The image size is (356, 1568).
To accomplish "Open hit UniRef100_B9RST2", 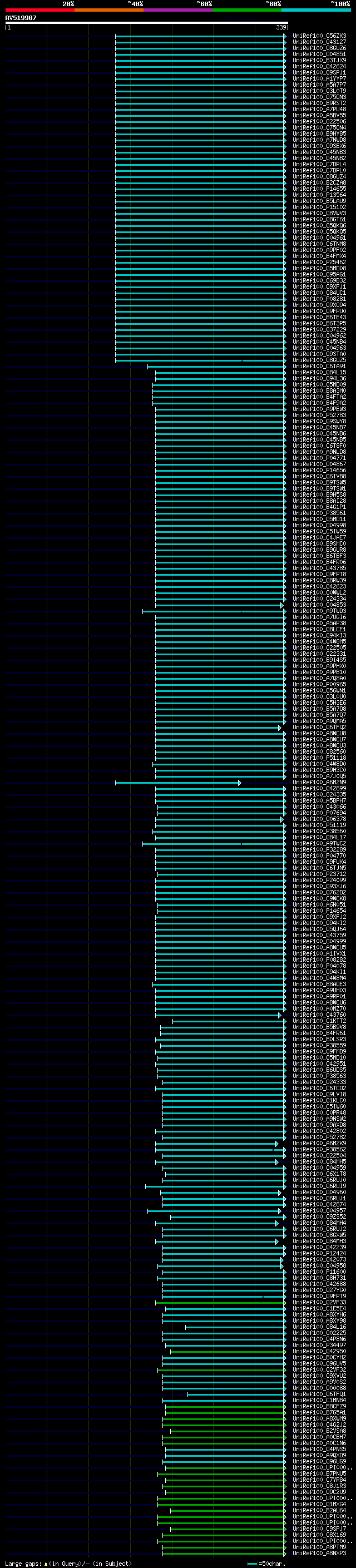I will point(319,103).
